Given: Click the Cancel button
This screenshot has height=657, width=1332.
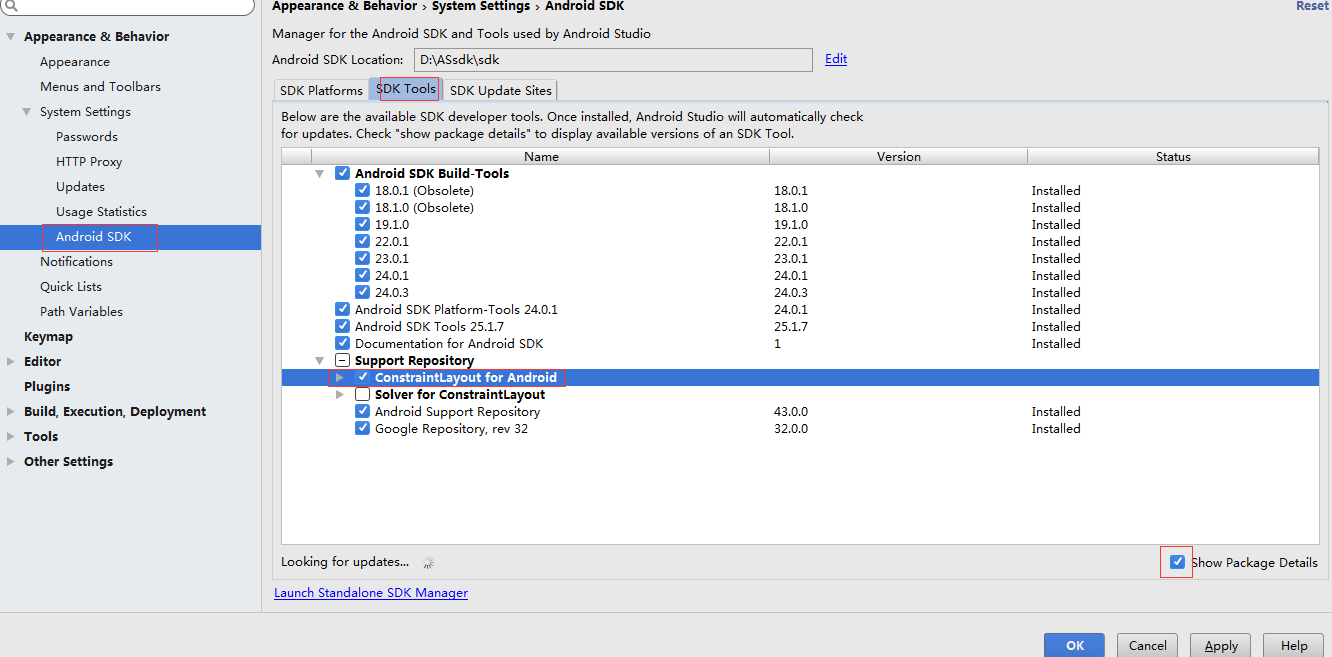Looking at the screenshot, I should click(1147, 645).
